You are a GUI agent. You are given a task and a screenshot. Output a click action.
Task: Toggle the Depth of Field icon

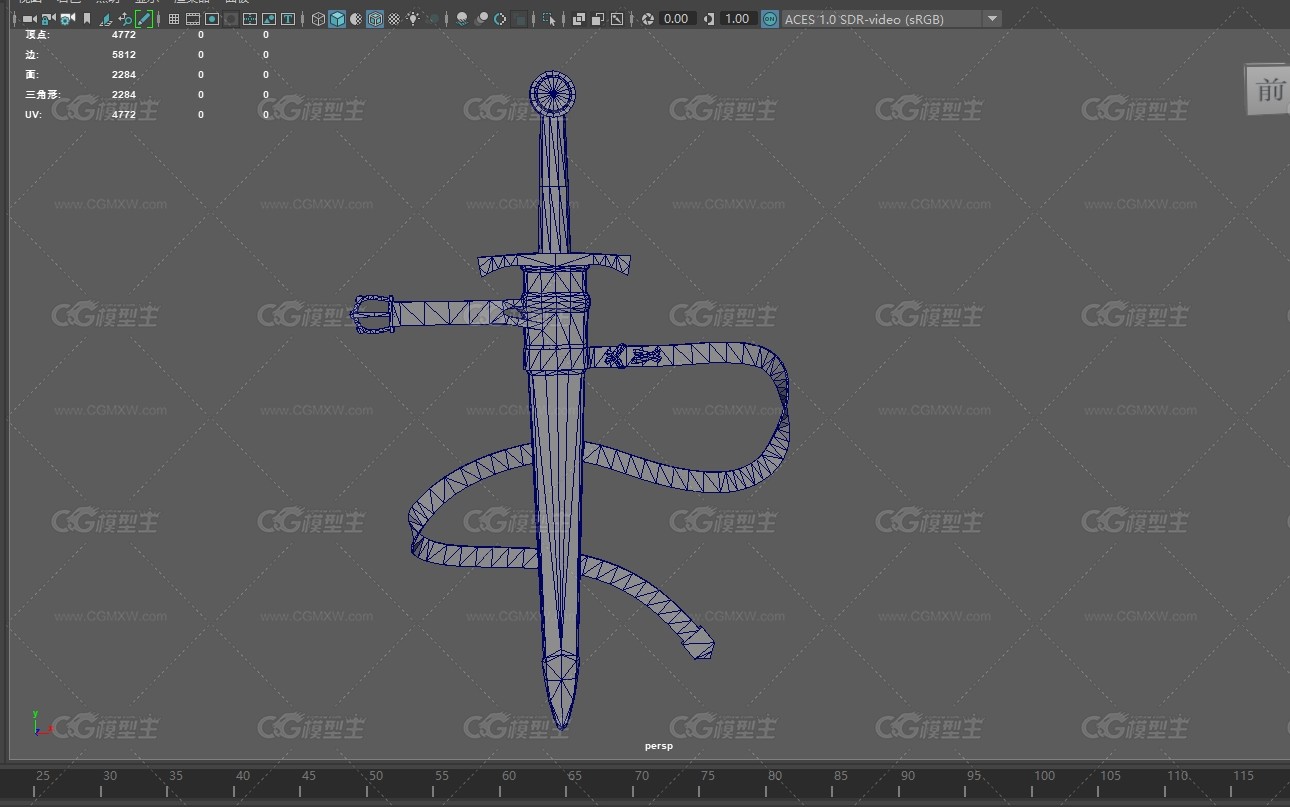coord(520,19)
